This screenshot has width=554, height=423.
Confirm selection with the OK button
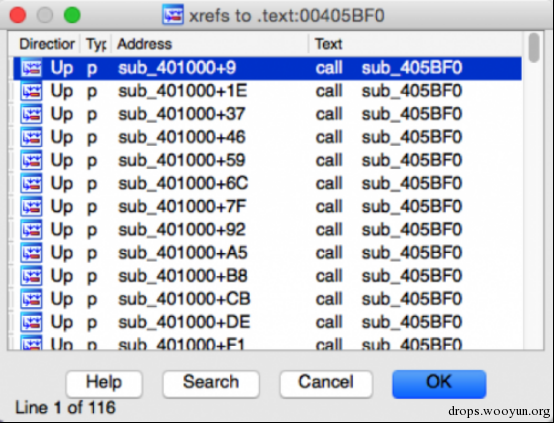[439, 384]
